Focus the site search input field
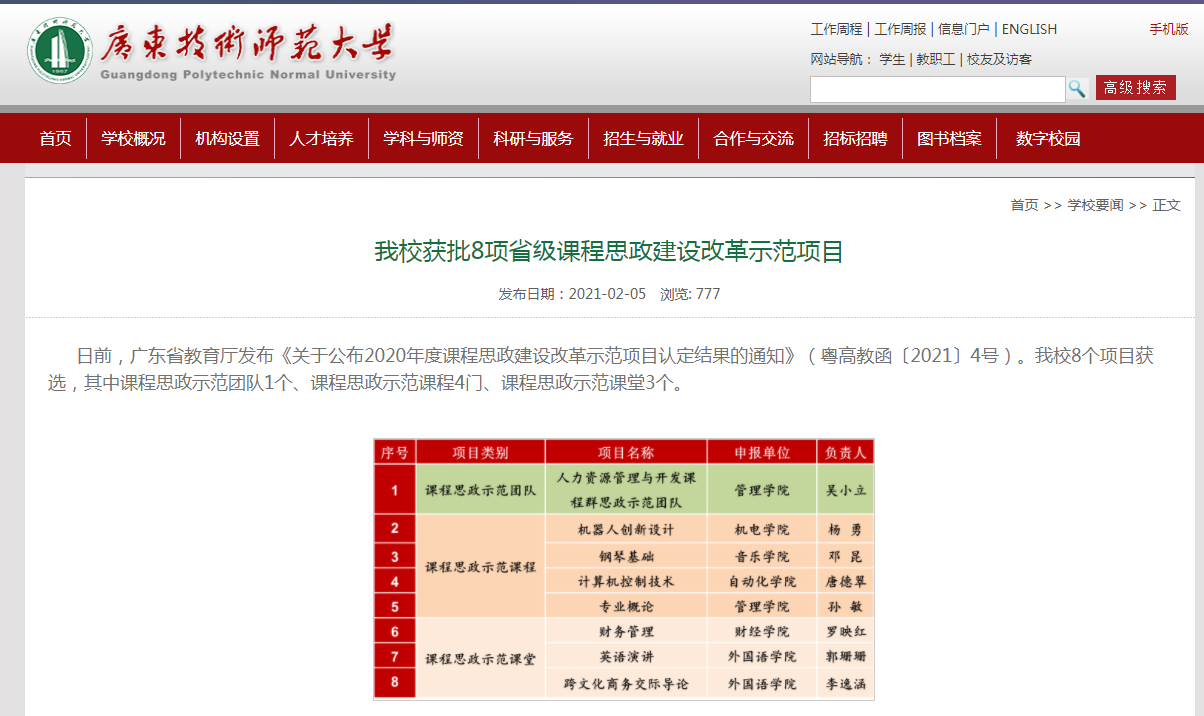1204x716 pixels. [937, 89]
